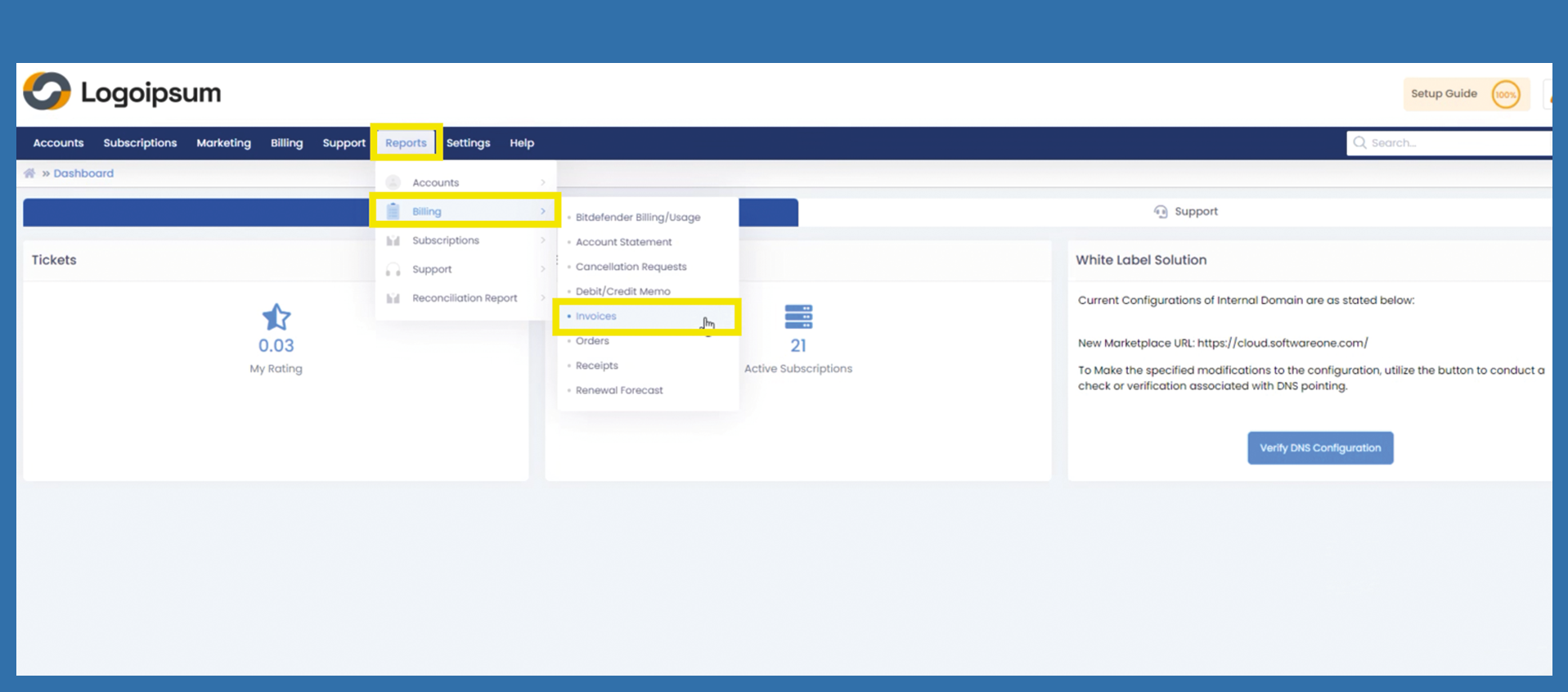Click the Setup Guide button
The width and height of the screenshot is (1568, 692).
click(x=1444, y=94)
